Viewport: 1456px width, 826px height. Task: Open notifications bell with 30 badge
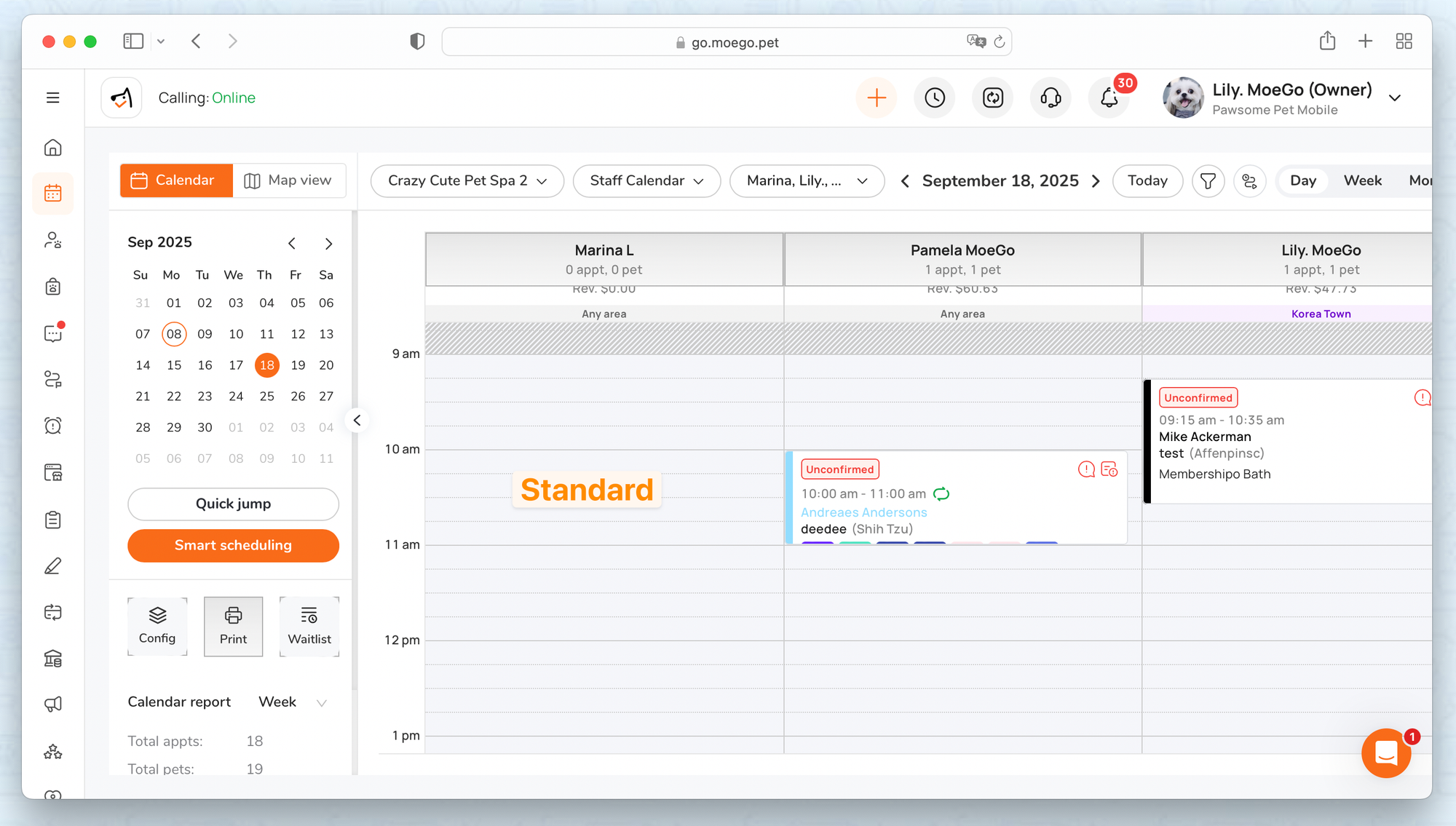click(x=1109, y=98)
